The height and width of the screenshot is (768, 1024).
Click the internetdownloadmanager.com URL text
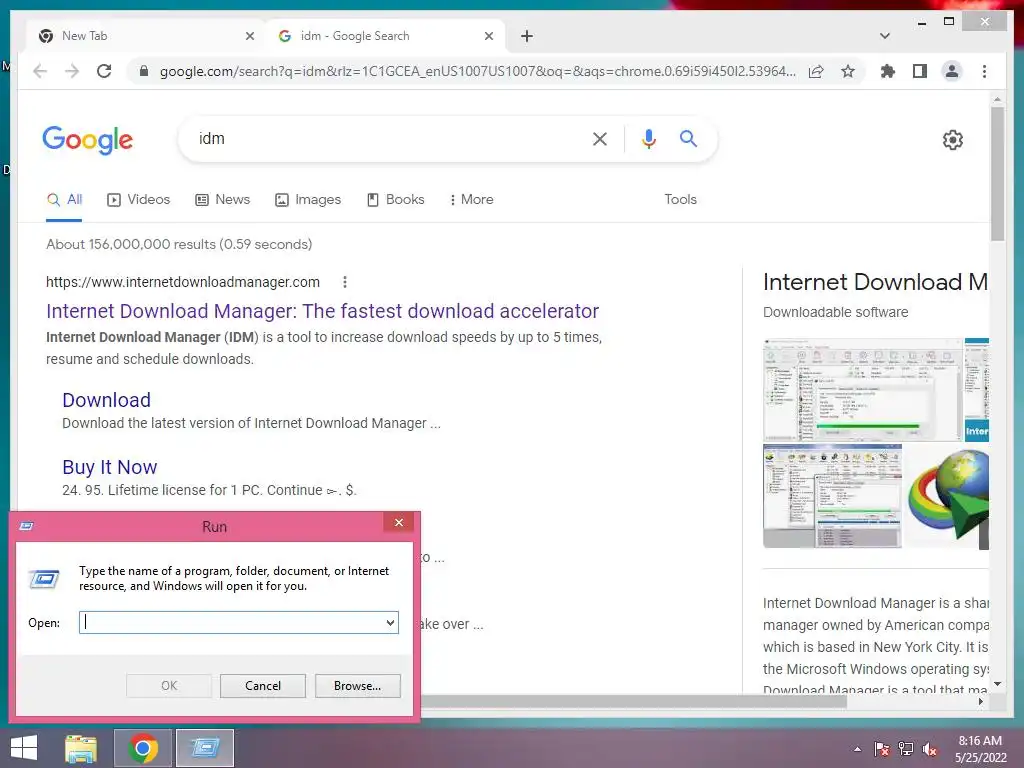click(183, 282)
